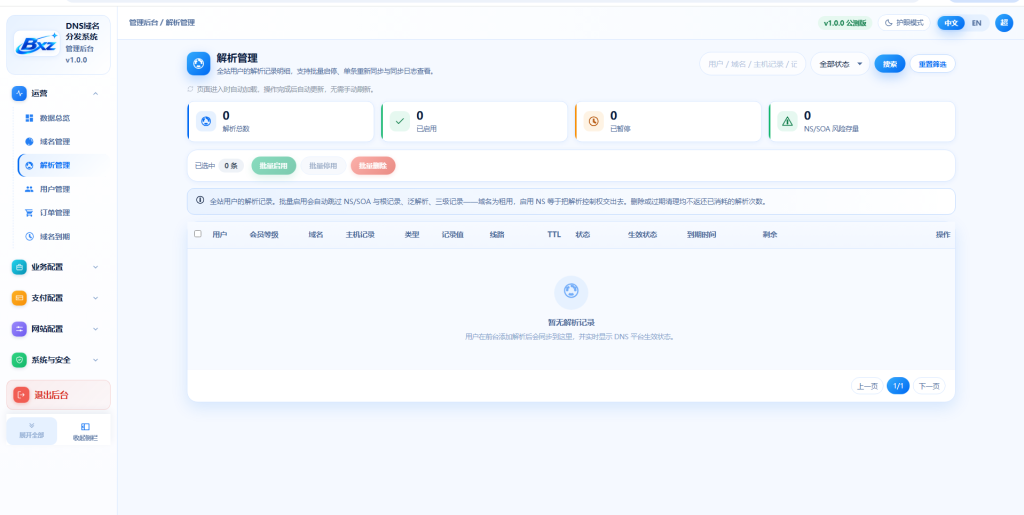Click the 解析管理 sidebar icon
1024x515 pixels.
(x=29, y=165)
